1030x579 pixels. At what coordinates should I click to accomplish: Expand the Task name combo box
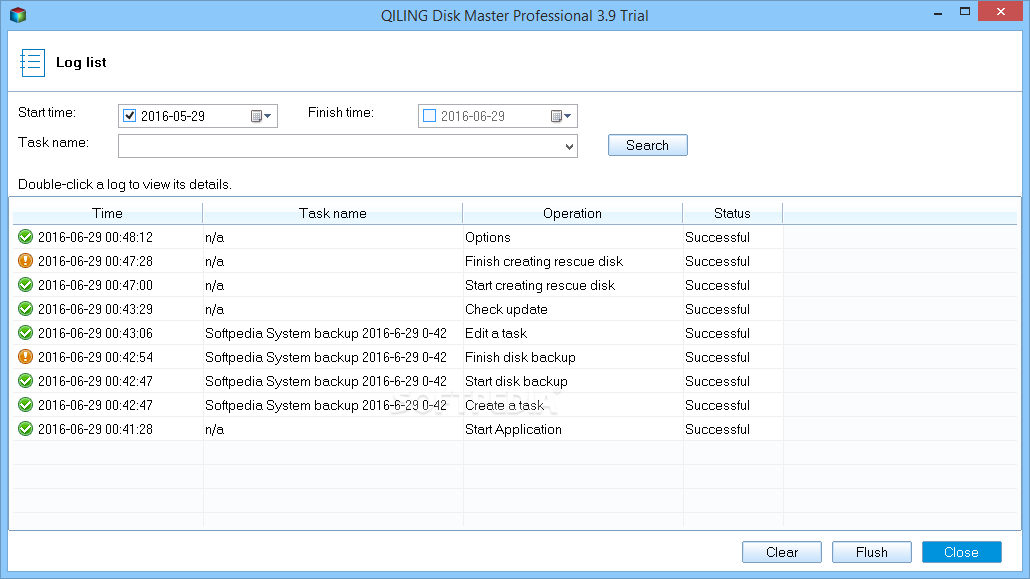569,147
